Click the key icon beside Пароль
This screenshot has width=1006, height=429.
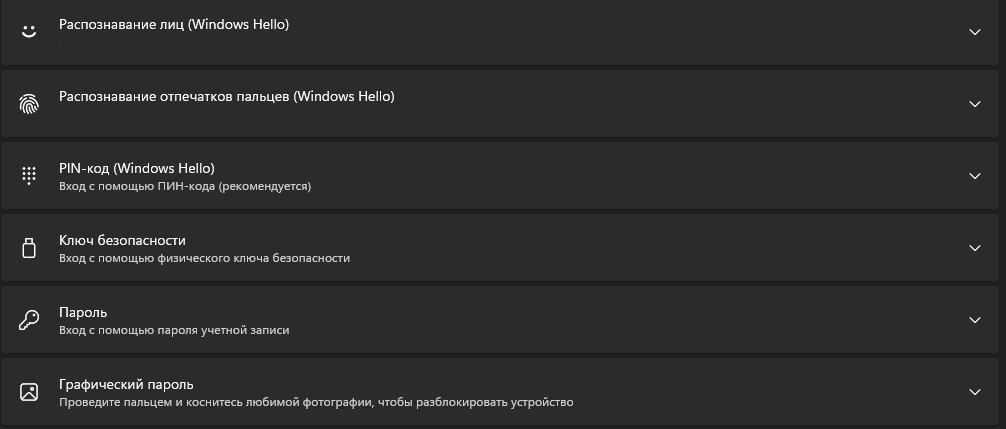tap(28, 320)
